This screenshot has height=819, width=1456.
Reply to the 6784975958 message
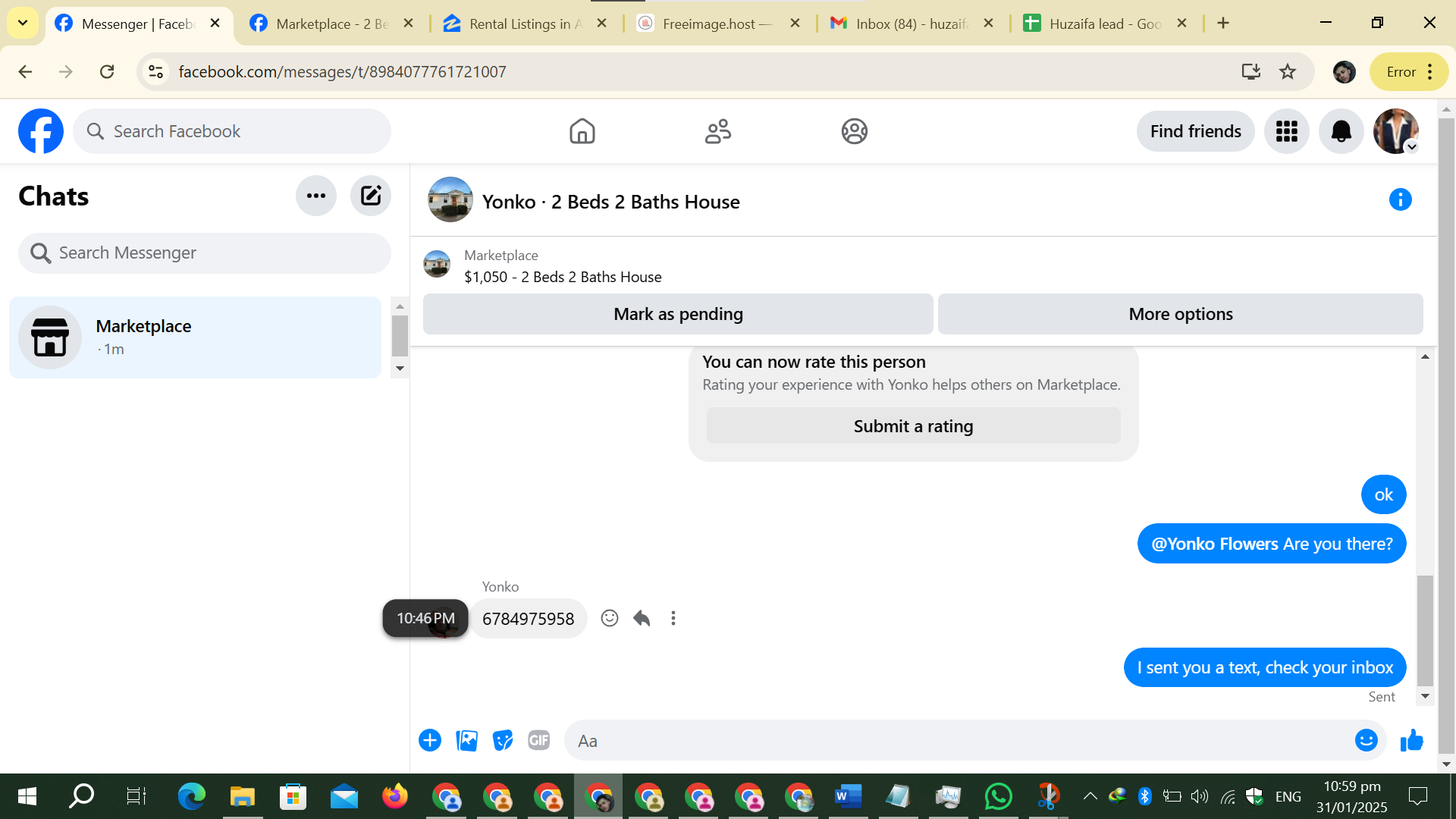(x=642, y=618)
